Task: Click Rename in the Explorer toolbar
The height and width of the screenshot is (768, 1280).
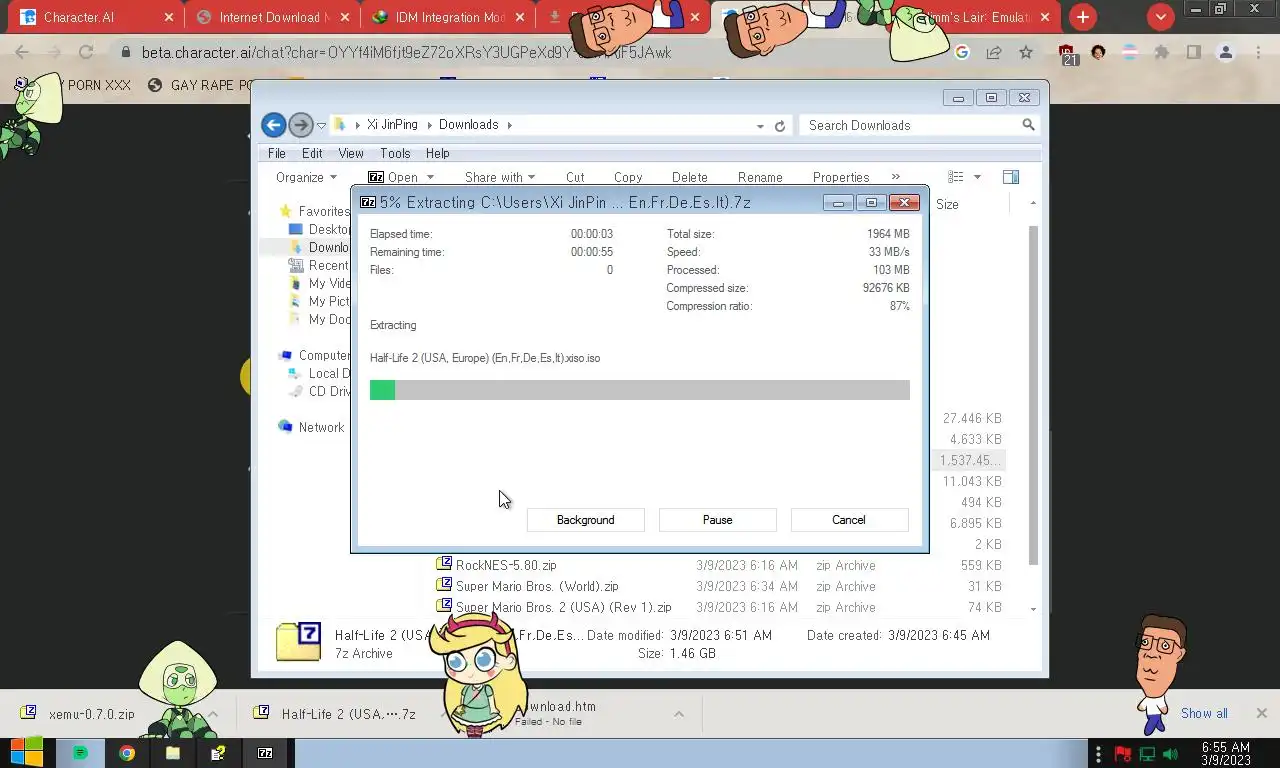Action: pyautogui.click(x=760, y=177)
